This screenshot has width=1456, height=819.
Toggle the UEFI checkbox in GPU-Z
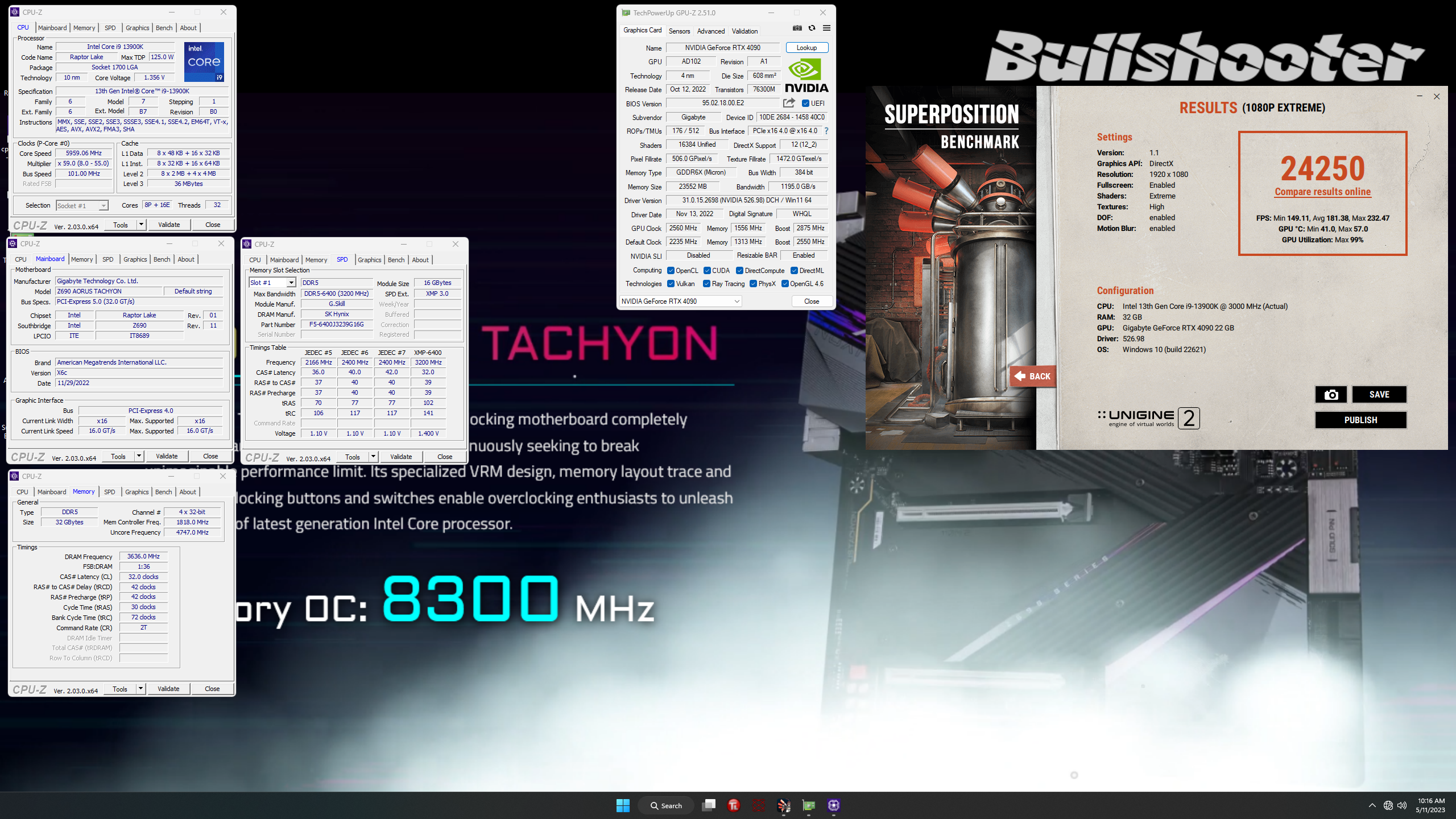[805, 103]
